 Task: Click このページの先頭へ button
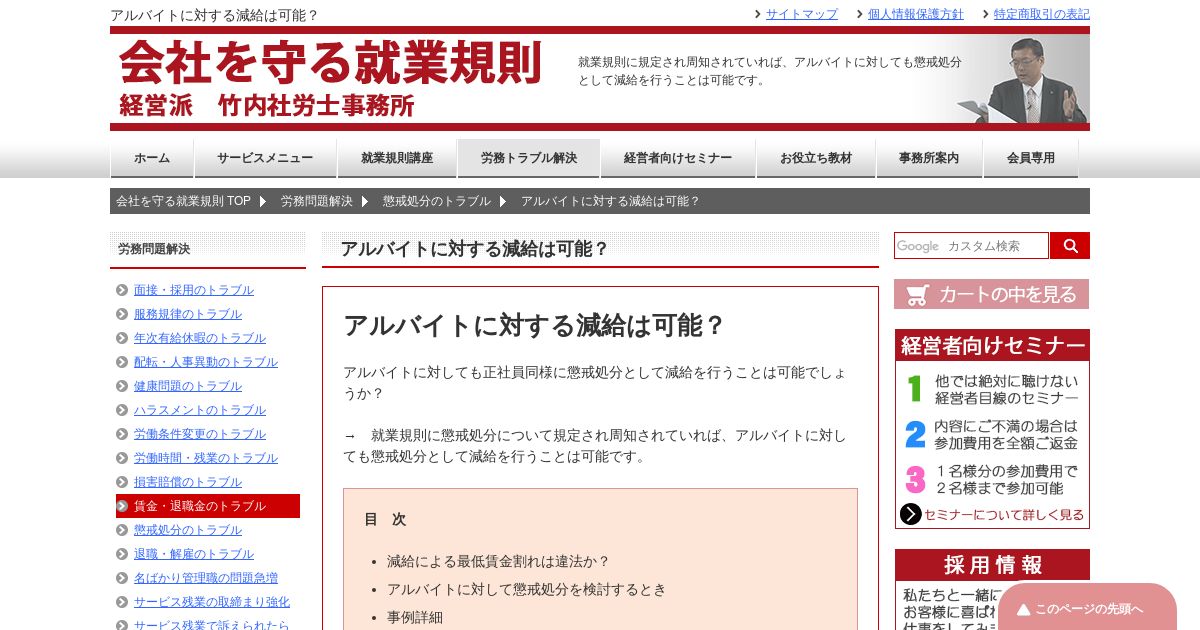click(x=1088, y=608)
